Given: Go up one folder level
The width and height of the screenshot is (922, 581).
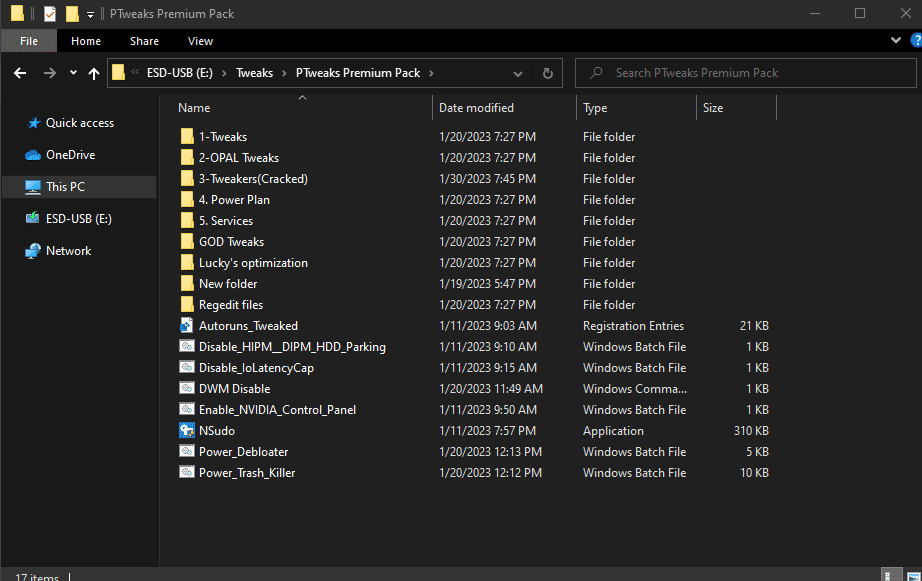Looking at the screenshot, I should coord(94,73).
